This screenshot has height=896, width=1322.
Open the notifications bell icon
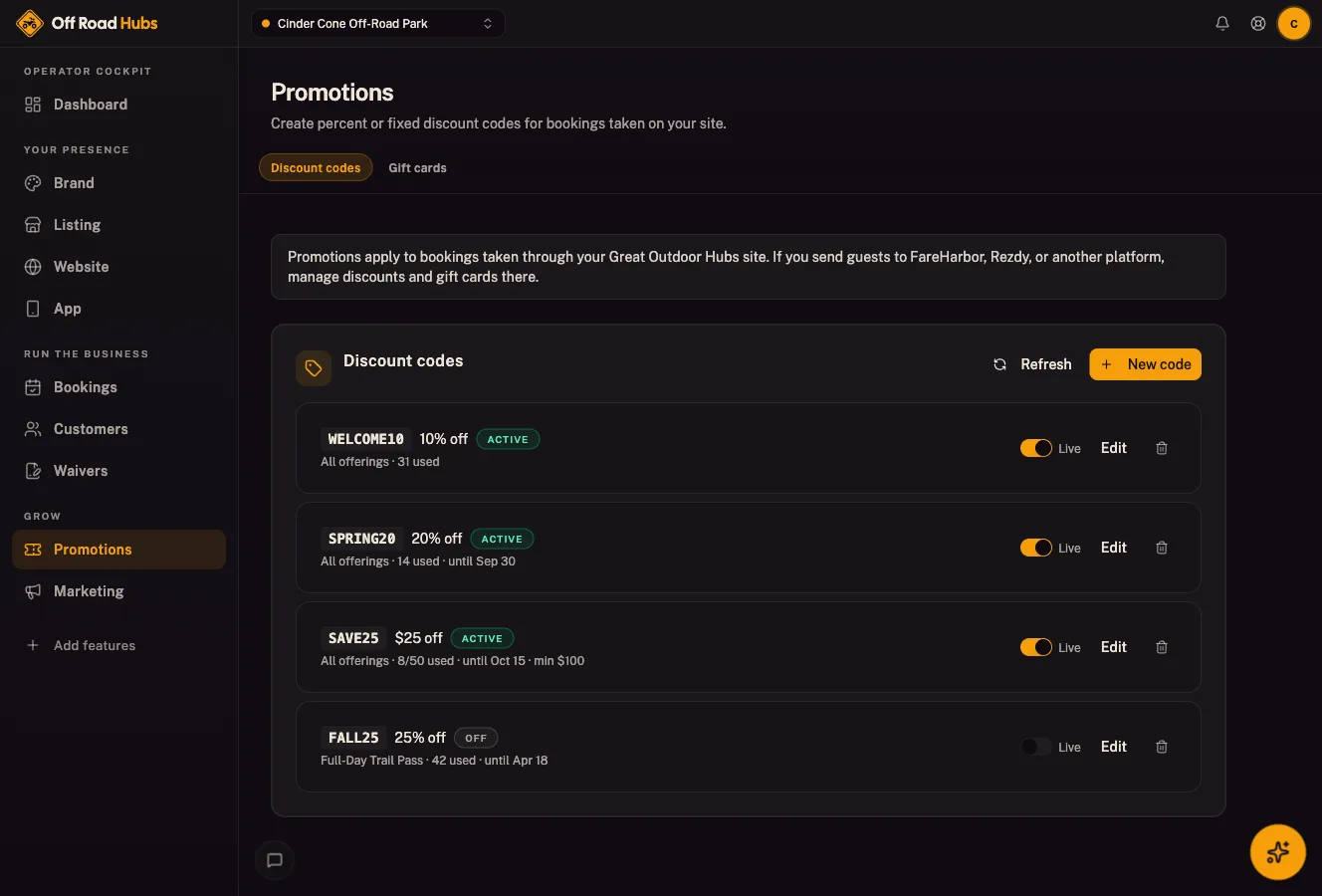pos(1222,23)
